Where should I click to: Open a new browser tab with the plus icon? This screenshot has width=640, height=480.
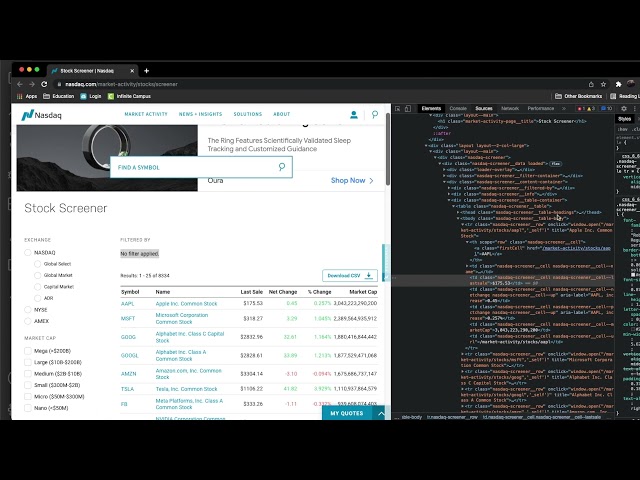147,71
